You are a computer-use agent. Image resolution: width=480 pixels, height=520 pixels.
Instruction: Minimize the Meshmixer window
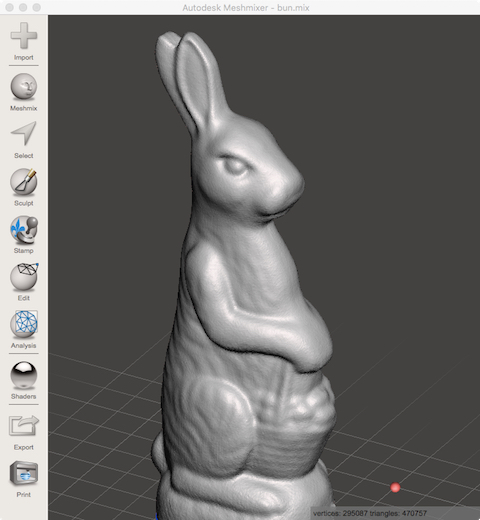coord(23,7)
